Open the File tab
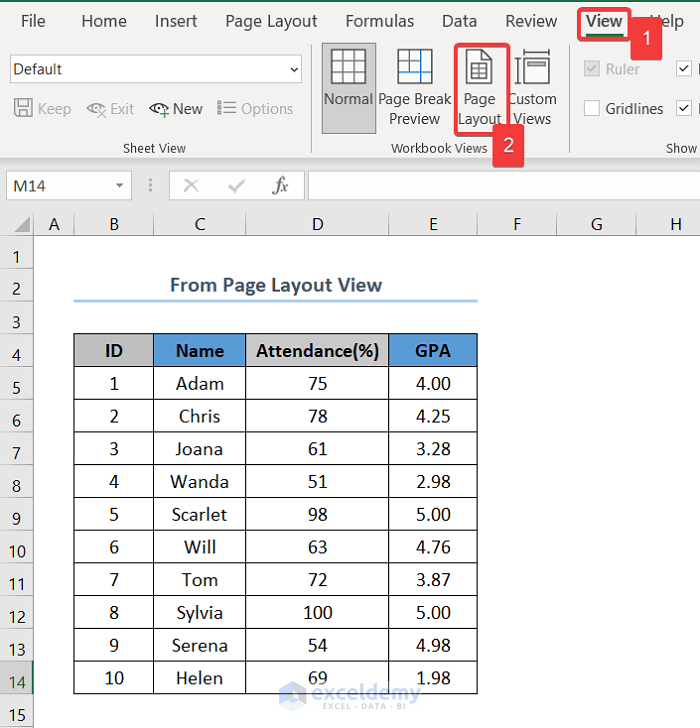The image size is (700, 728). click(x=33, y=21)
